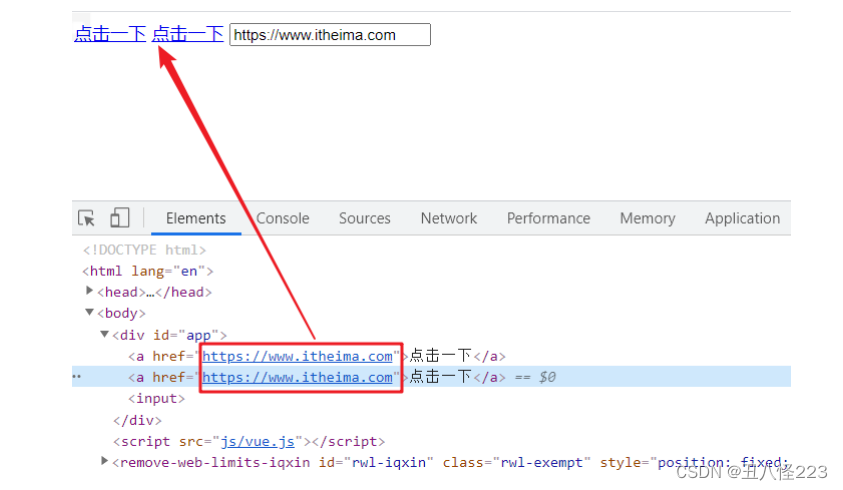This screenshot has width=843, height=490.
Task: Switch to the Memory tab
Action: 647,218
